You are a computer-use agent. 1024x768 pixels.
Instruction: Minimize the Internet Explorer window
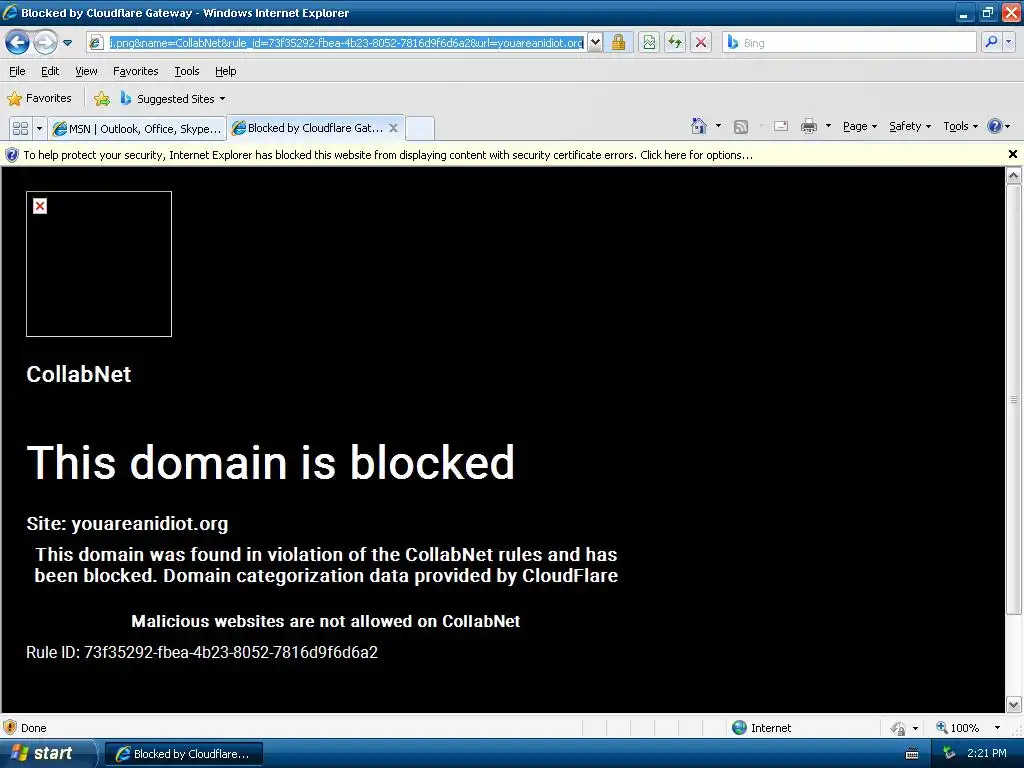click(964, 13)
